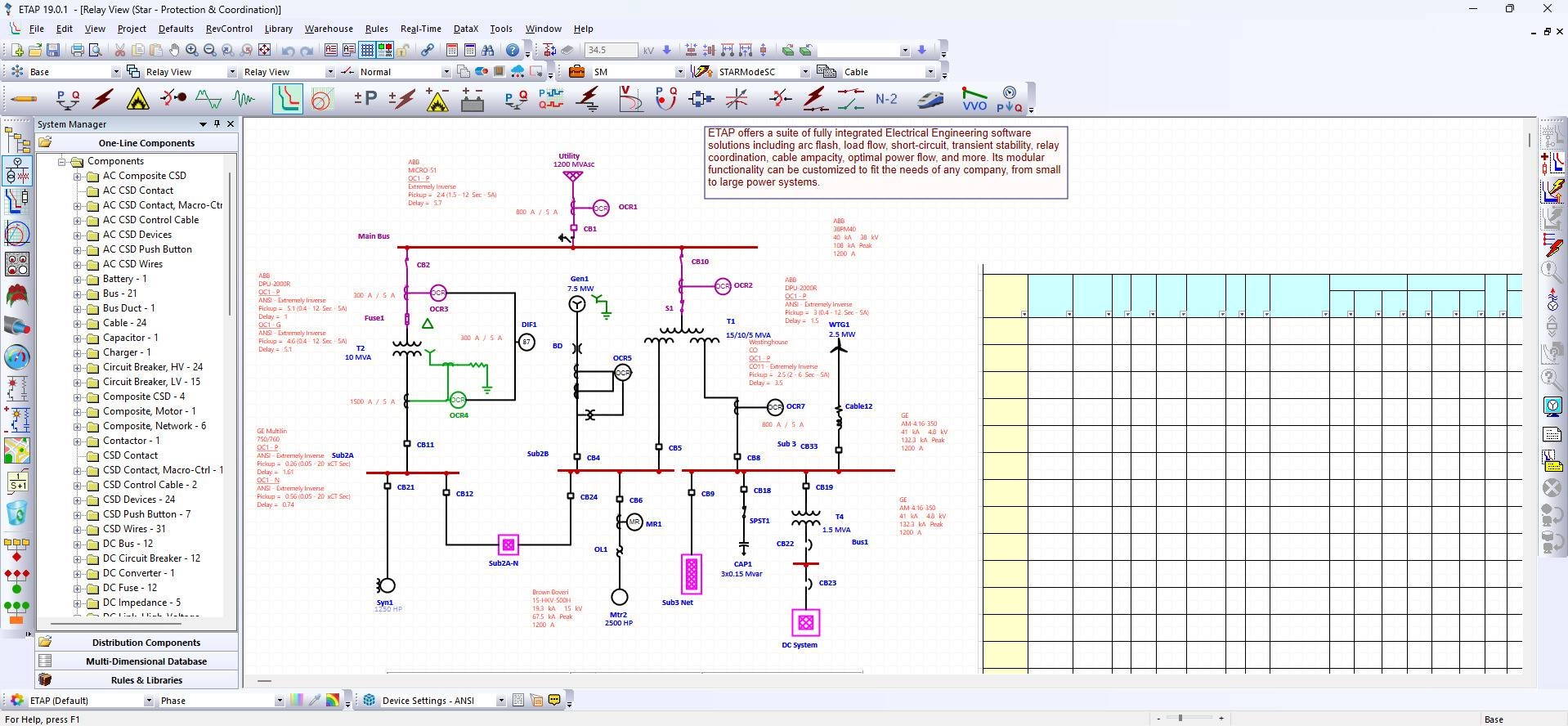Click the zoom slider in status bar
The height and width of the screenshot is (726, 1568).
pyautogui.click(x=1180, y=718)
